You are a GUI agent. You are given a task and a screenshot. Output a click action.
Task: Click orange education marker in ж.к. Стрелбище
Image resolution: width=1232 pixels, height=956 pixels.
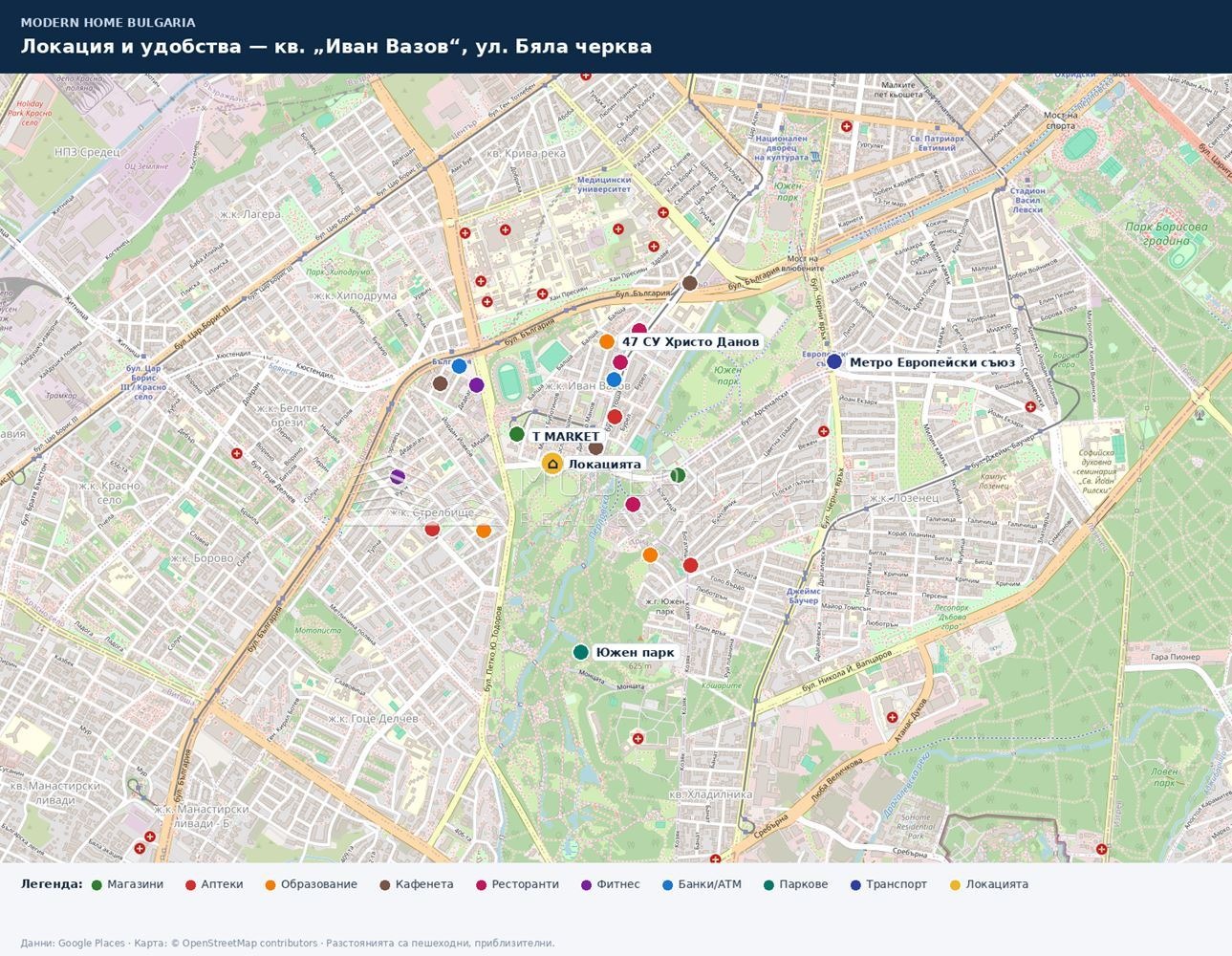click(484, 531)
